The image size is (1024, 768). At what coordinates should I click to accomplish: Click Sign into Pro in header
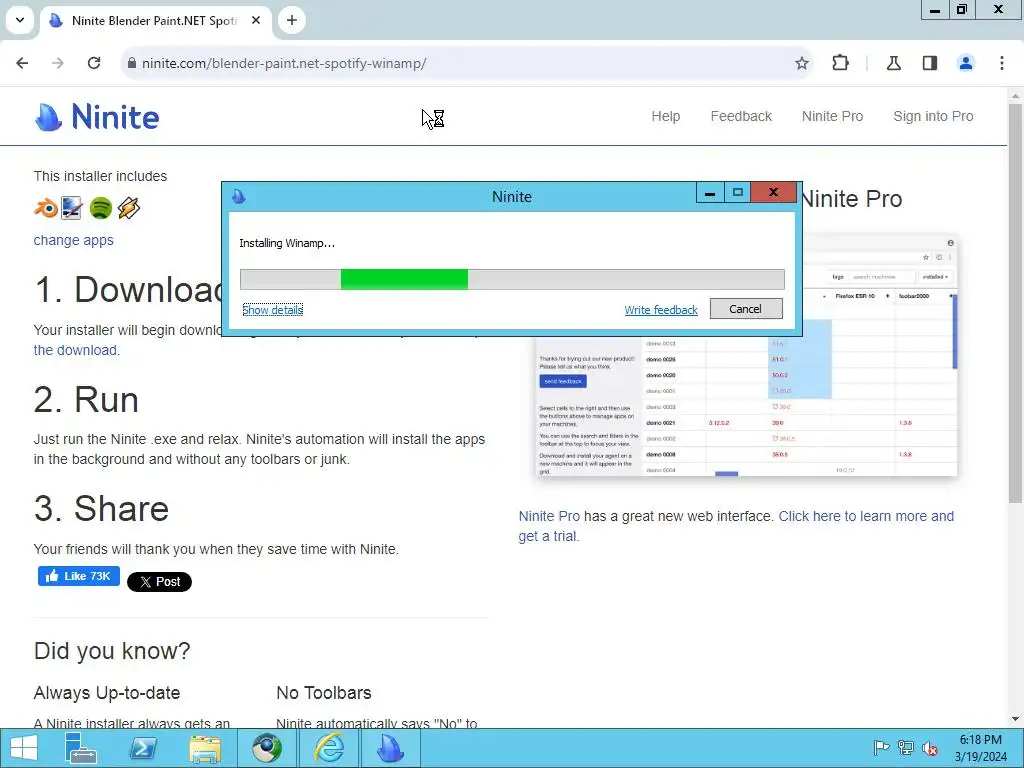point(933,116)
